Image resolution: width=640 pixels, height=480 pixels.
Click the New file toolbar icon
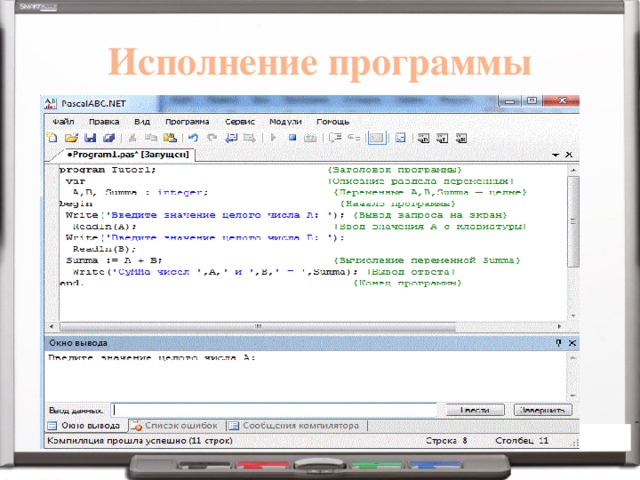52,138
